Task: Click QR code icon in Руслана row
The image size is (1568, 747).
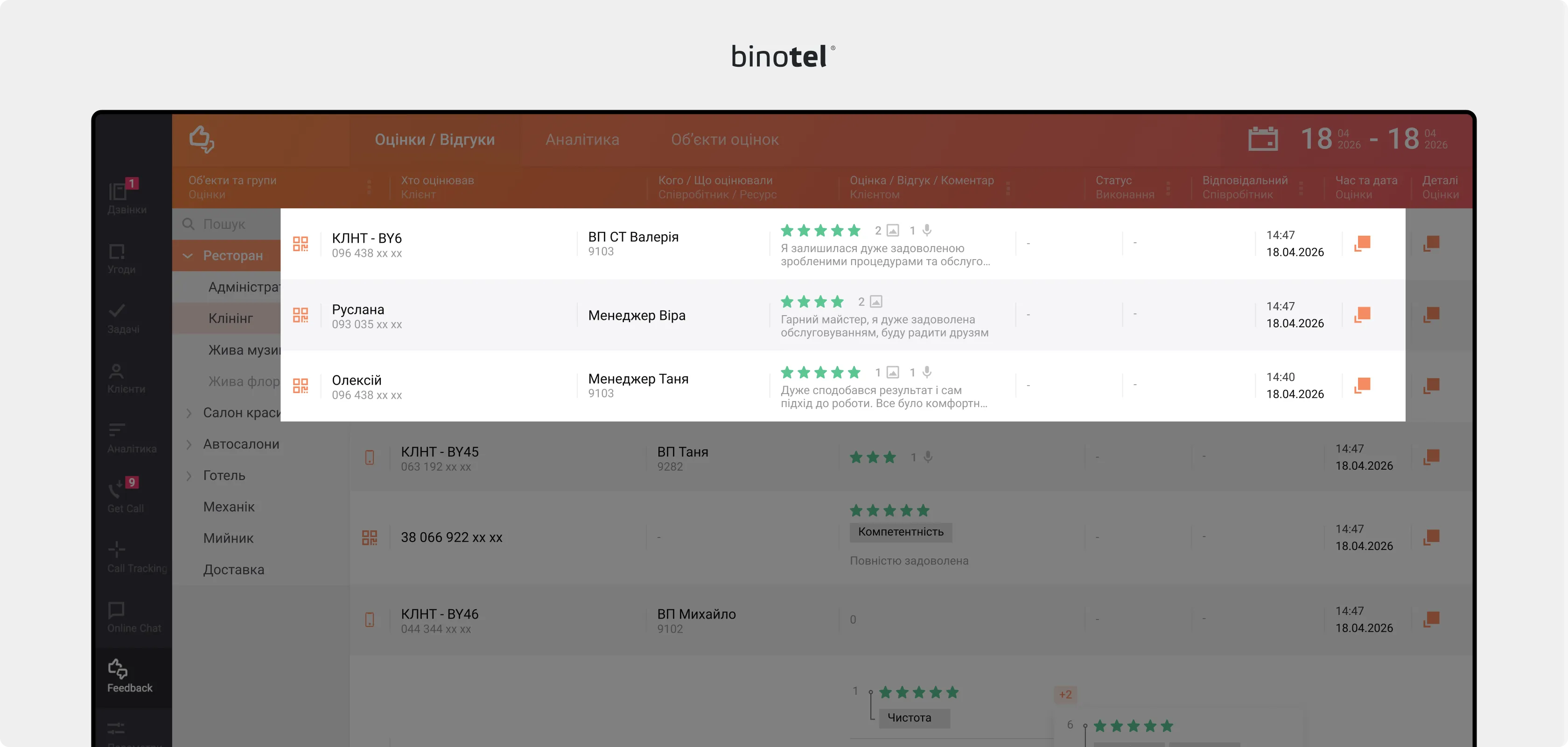Action: tap(301, 315)
